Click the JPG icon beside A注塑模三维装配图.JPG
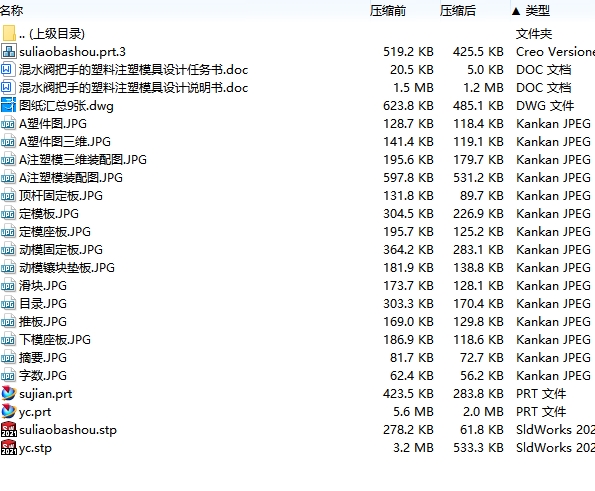 point(8,159)
